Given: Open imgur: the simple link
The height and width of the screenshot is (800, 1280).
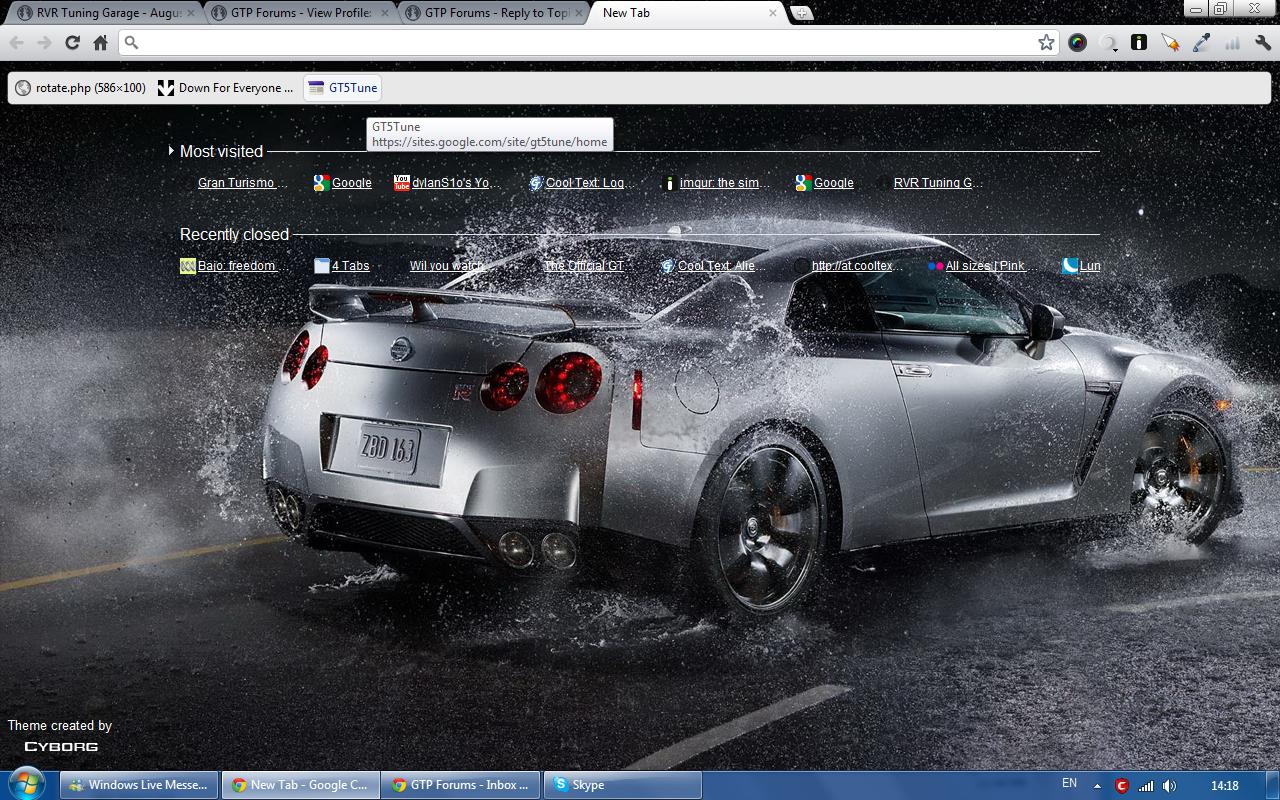Looking at the screenshot, I should point(716,183).
